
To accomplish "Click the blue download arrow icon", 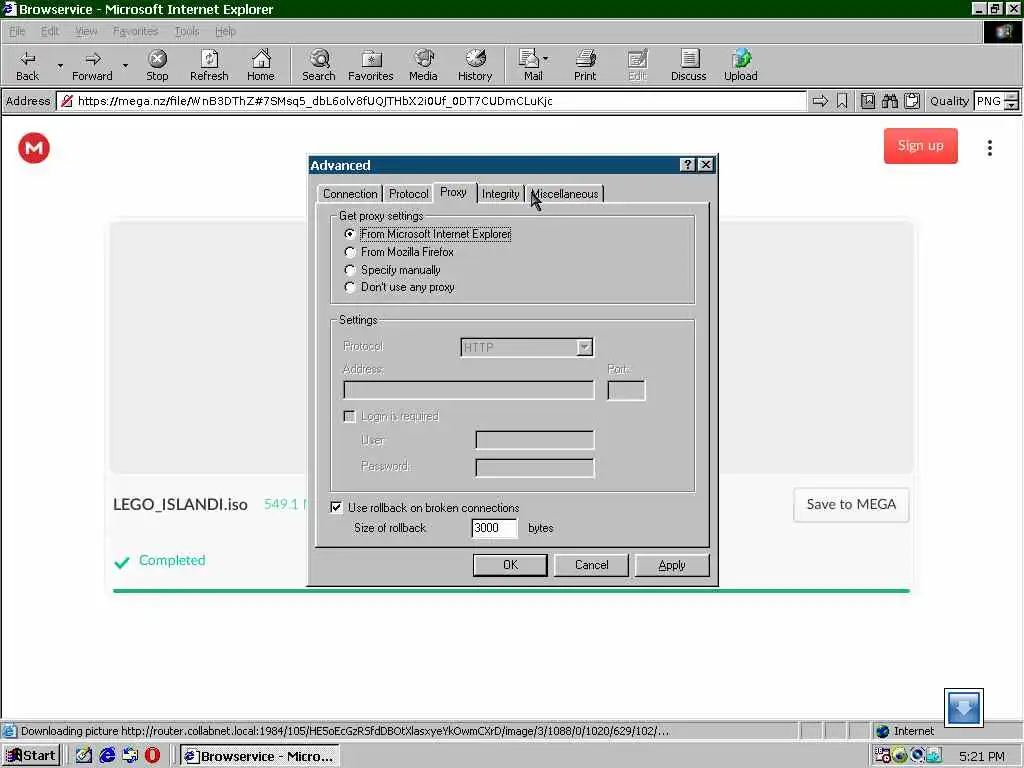I will pos(963,707).
